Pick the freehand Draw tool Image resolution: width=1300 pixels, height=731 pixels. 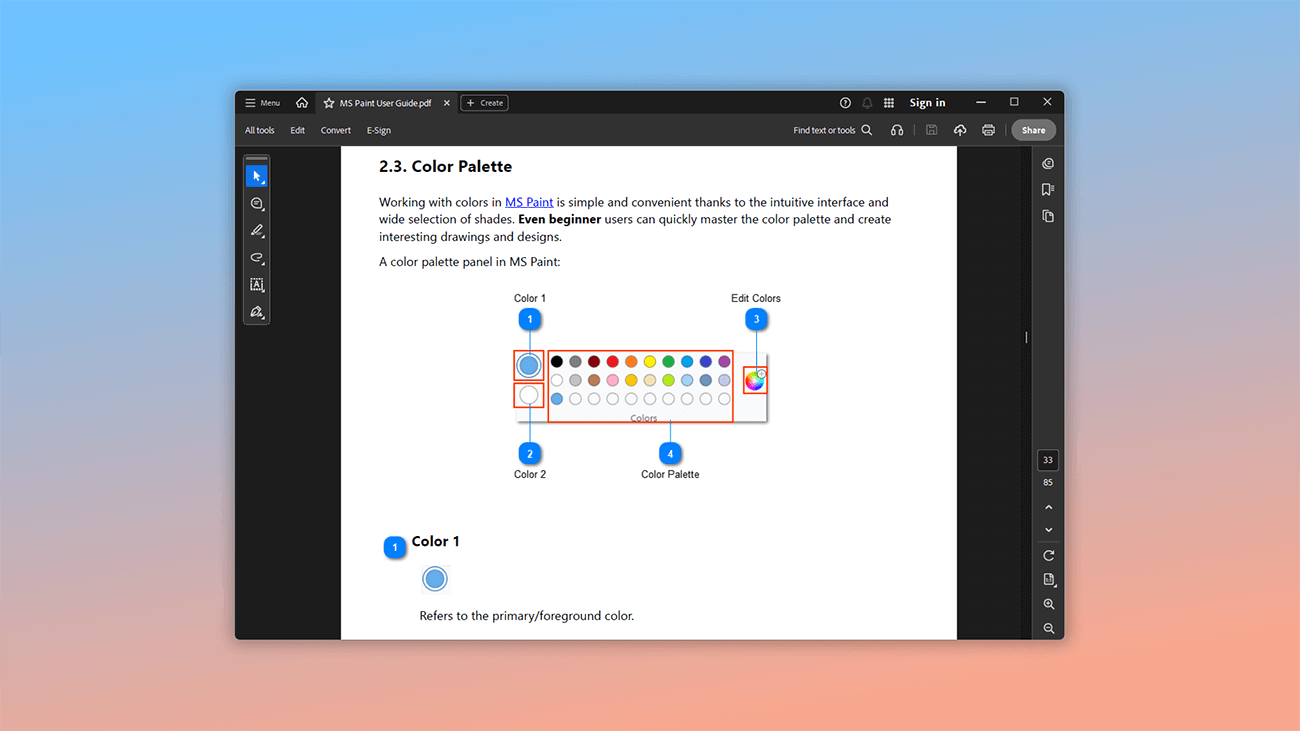pos(257,257)
